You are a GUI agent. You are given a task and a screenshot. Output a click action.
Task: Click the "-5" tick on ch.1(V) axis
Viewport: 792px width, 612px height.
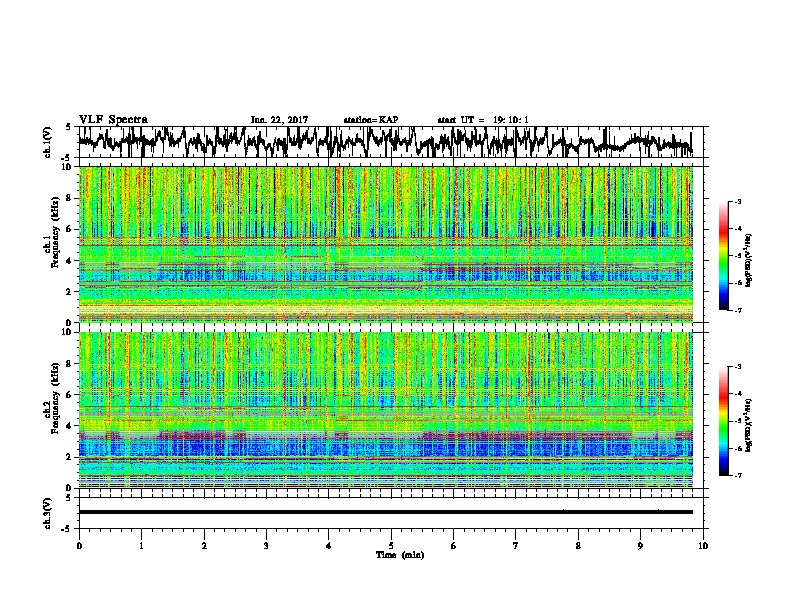[67, 157]
